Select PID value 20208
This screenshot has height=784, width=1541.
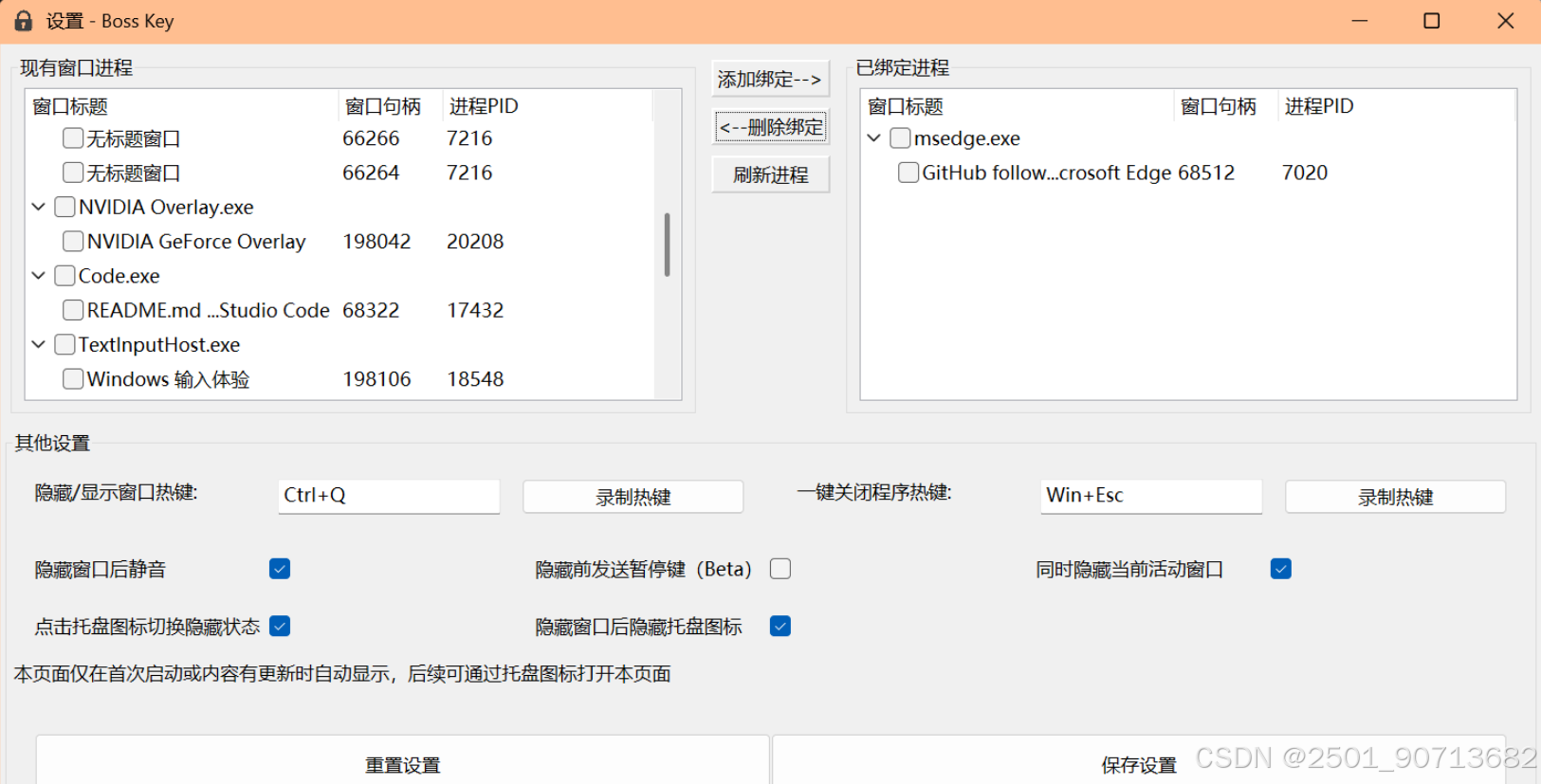[475, 242]
